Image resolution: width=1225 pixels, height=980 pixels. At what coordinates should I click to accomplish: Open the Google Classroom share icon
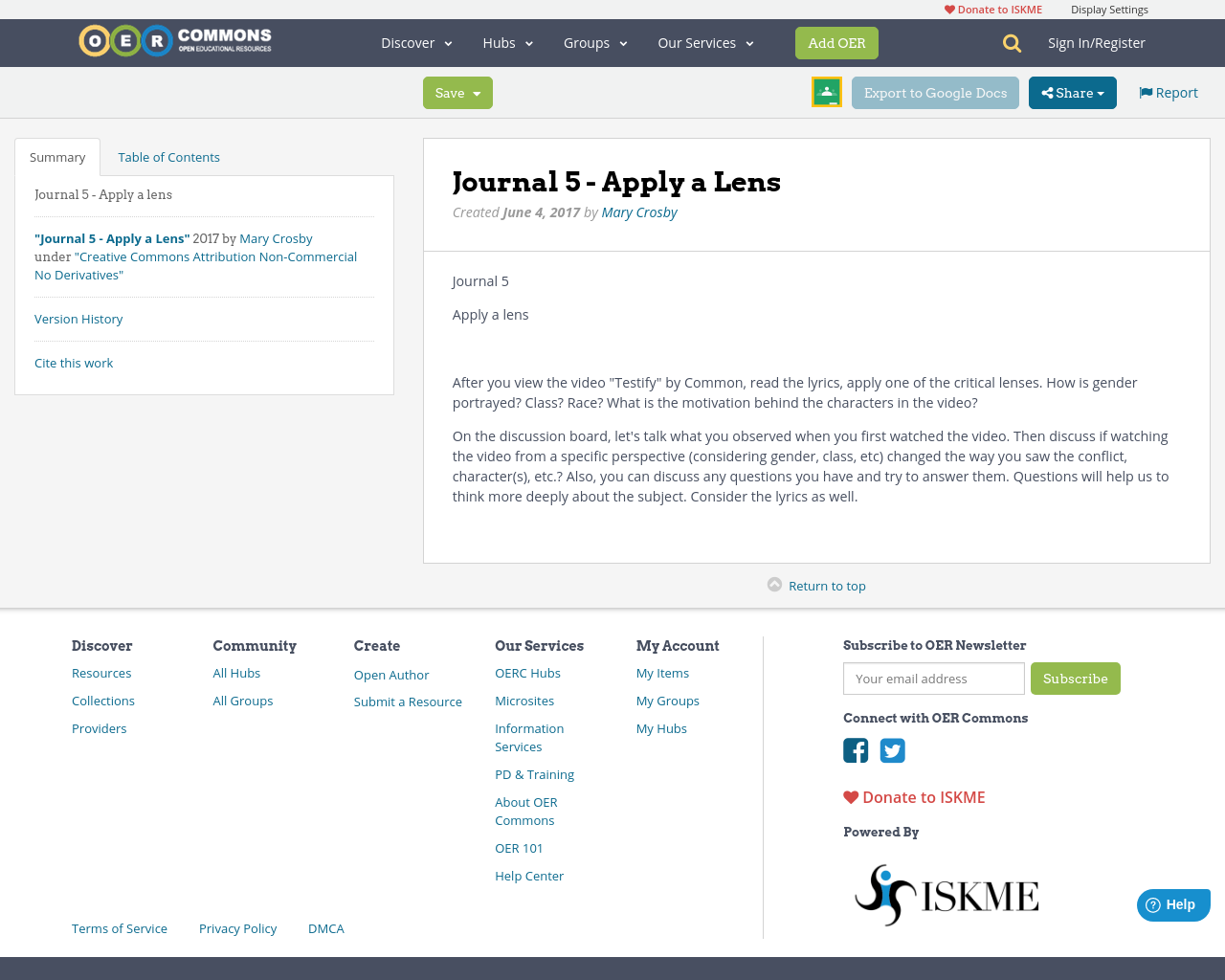(826, 92)
